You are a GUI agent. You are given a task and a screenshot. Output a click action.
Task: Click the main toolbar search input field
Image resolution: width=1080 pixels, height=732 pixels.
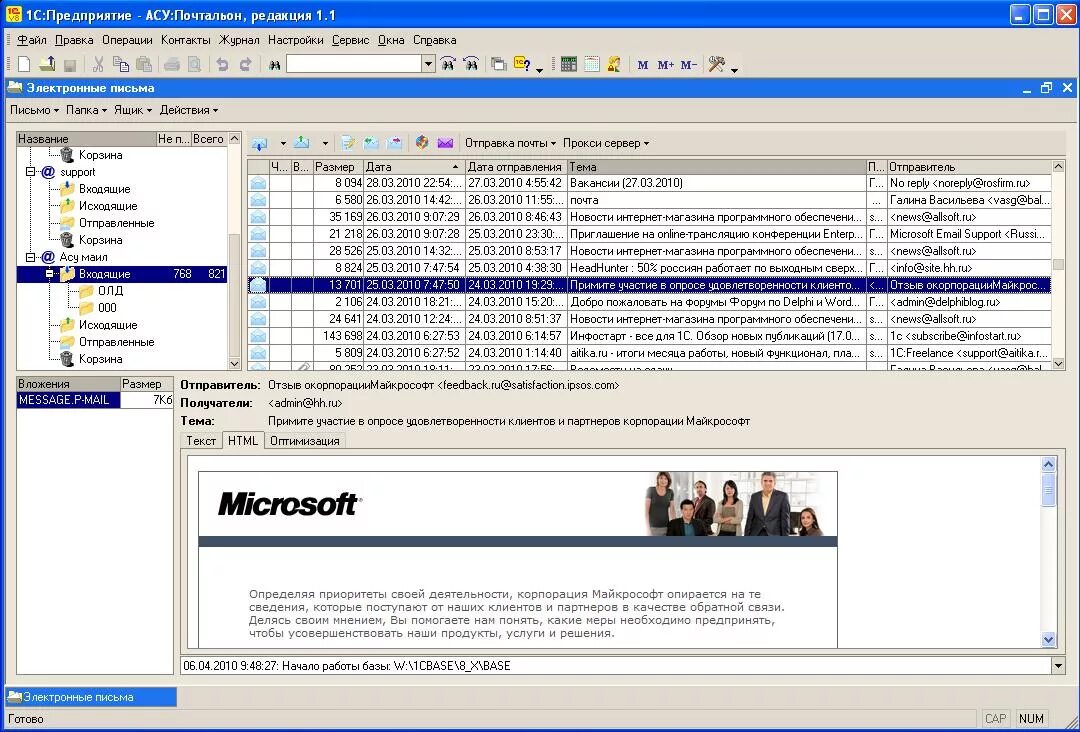(354, 64)
